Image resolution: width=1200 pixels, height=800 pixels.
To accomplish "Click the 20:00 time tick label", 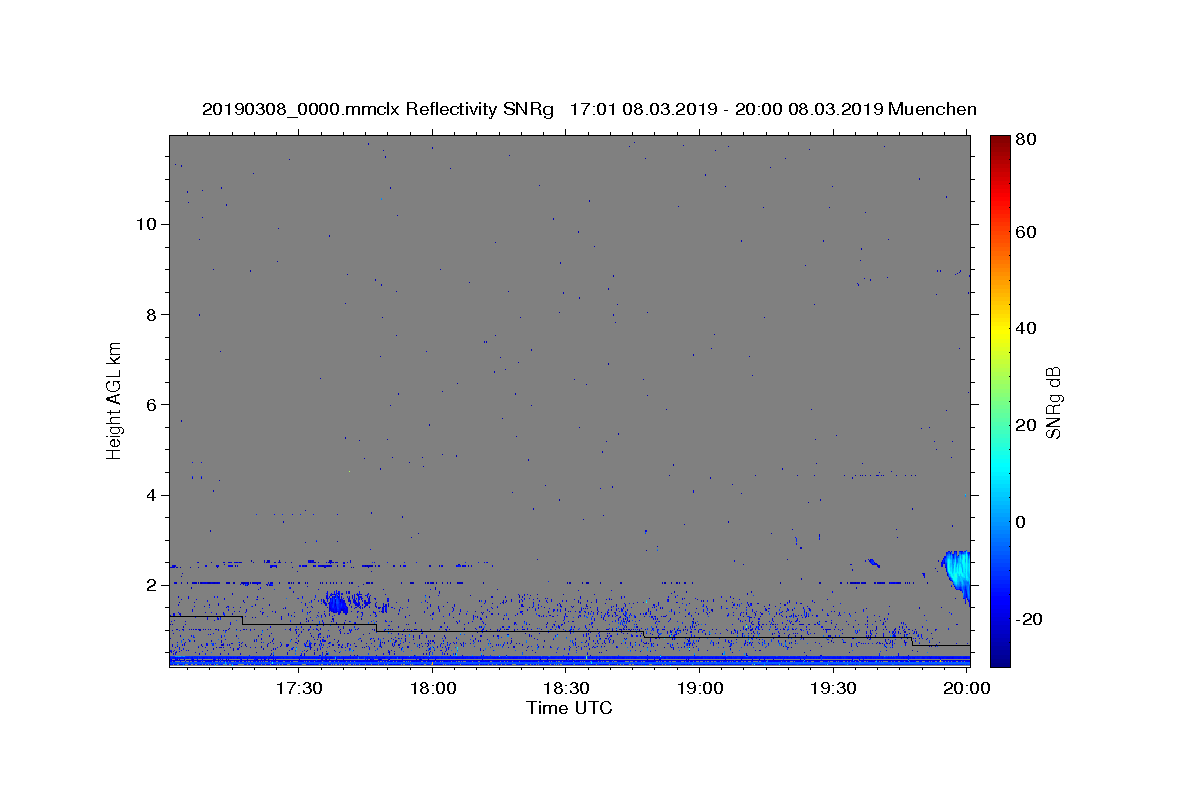I will pos(967,688).
